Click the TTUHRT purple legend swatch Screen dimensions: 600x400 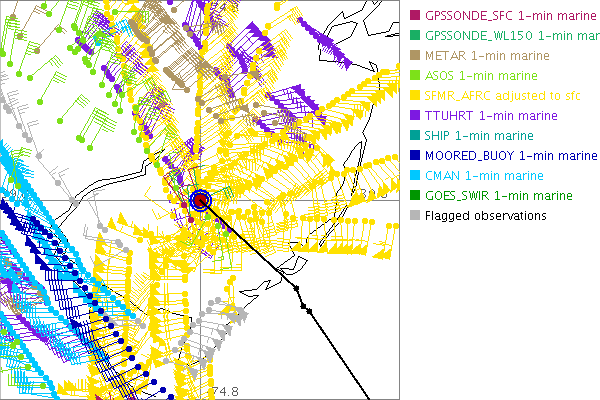tap(415, 115)
